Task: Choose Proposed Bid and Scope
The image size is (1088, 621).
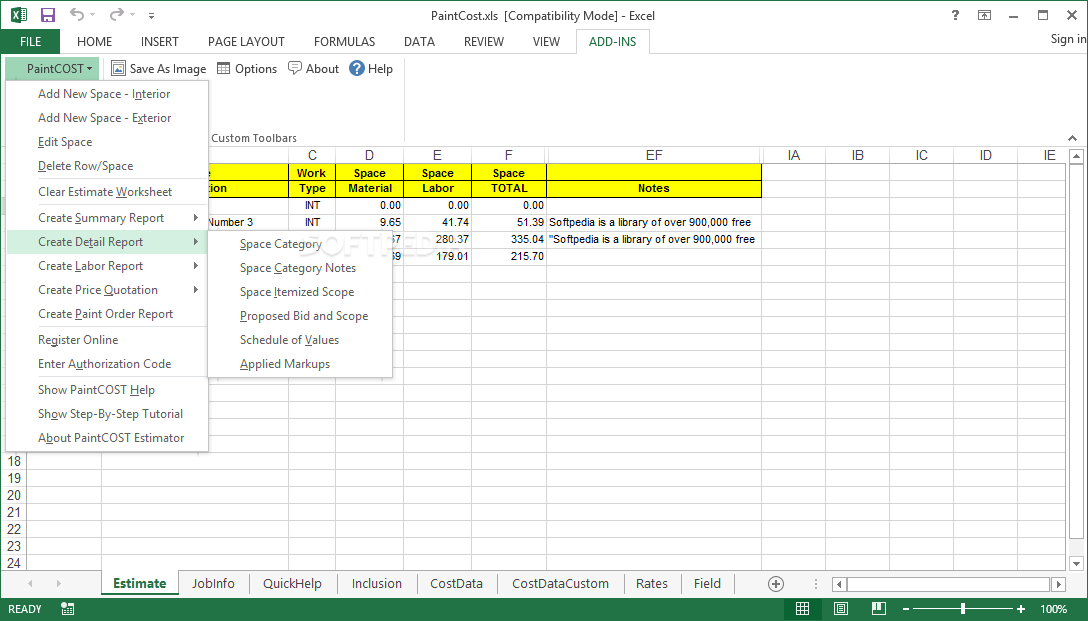Action: 300,316
